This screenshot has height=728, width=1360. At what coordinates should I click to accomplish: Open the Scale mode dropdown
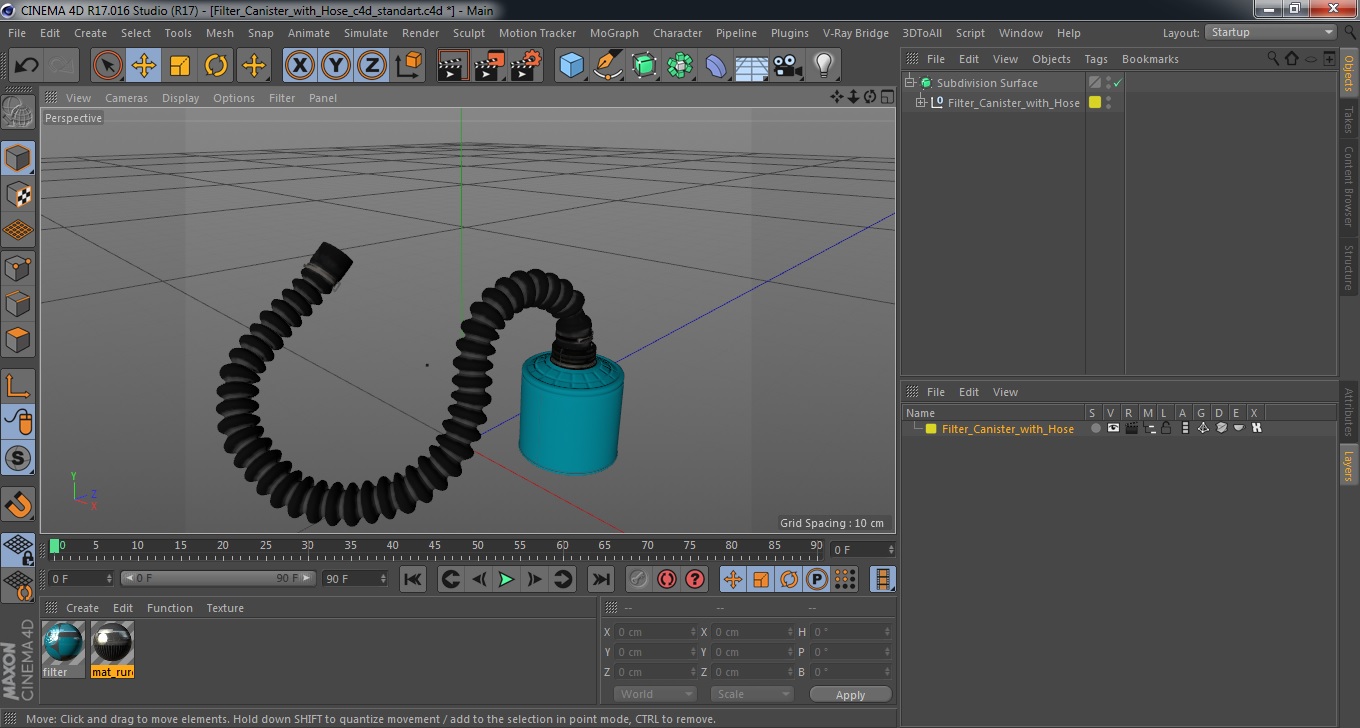coord(752,694)
